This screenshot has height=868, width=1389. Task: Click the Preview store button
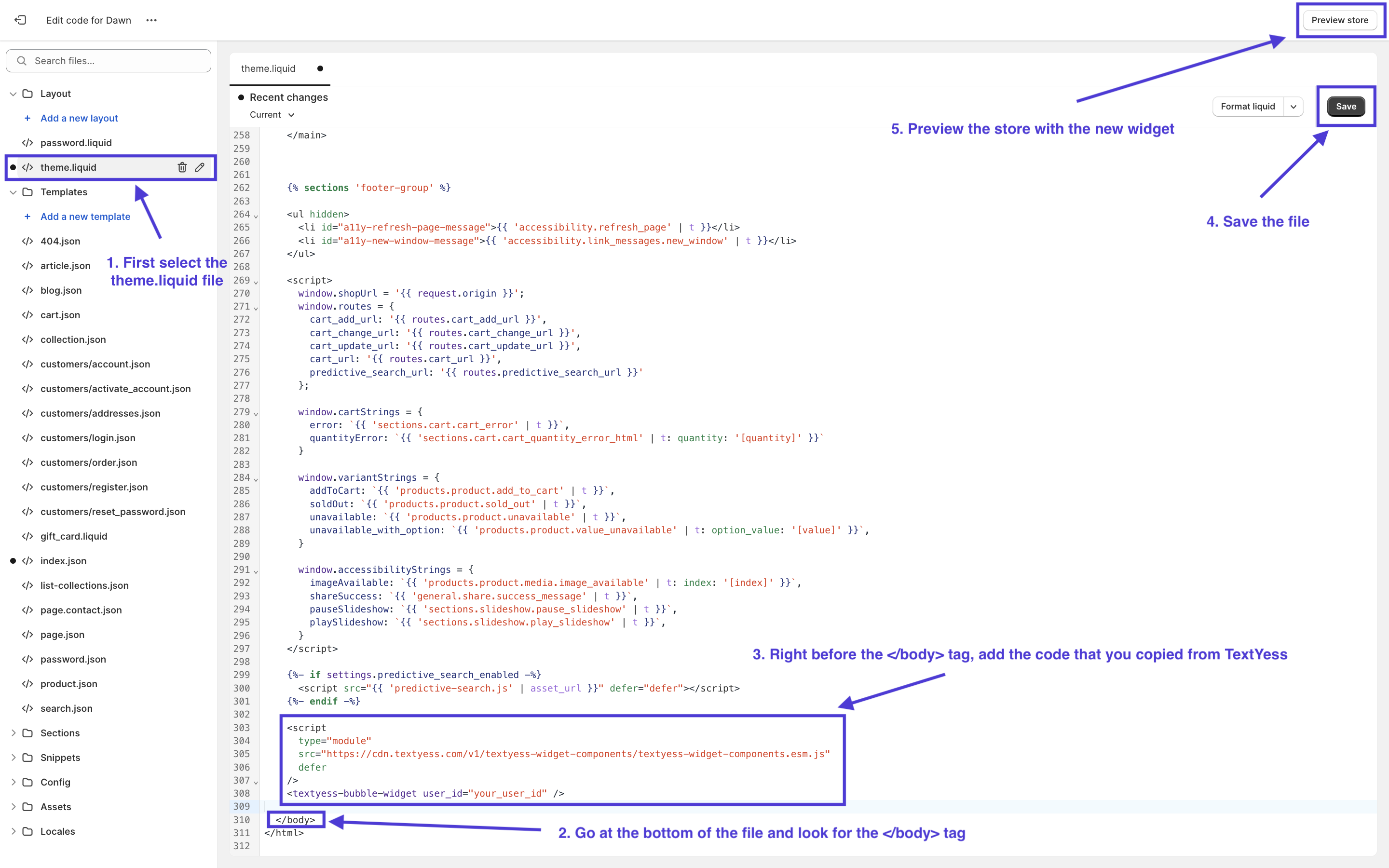[1339, 20]
